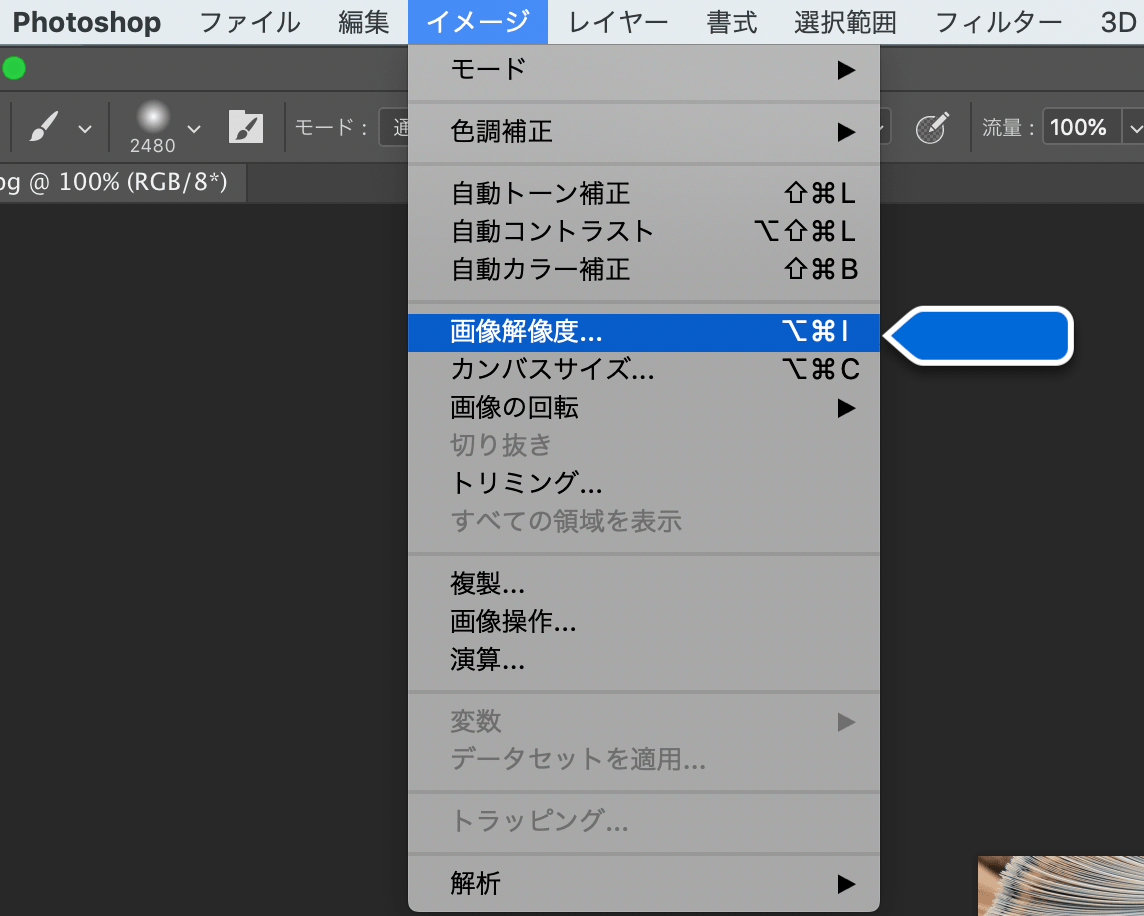This screenshot has width=1144, height=916.
Task: Choose 自動トーン補正 menu item
Action: pyautogui.click(x=644, y=193)
